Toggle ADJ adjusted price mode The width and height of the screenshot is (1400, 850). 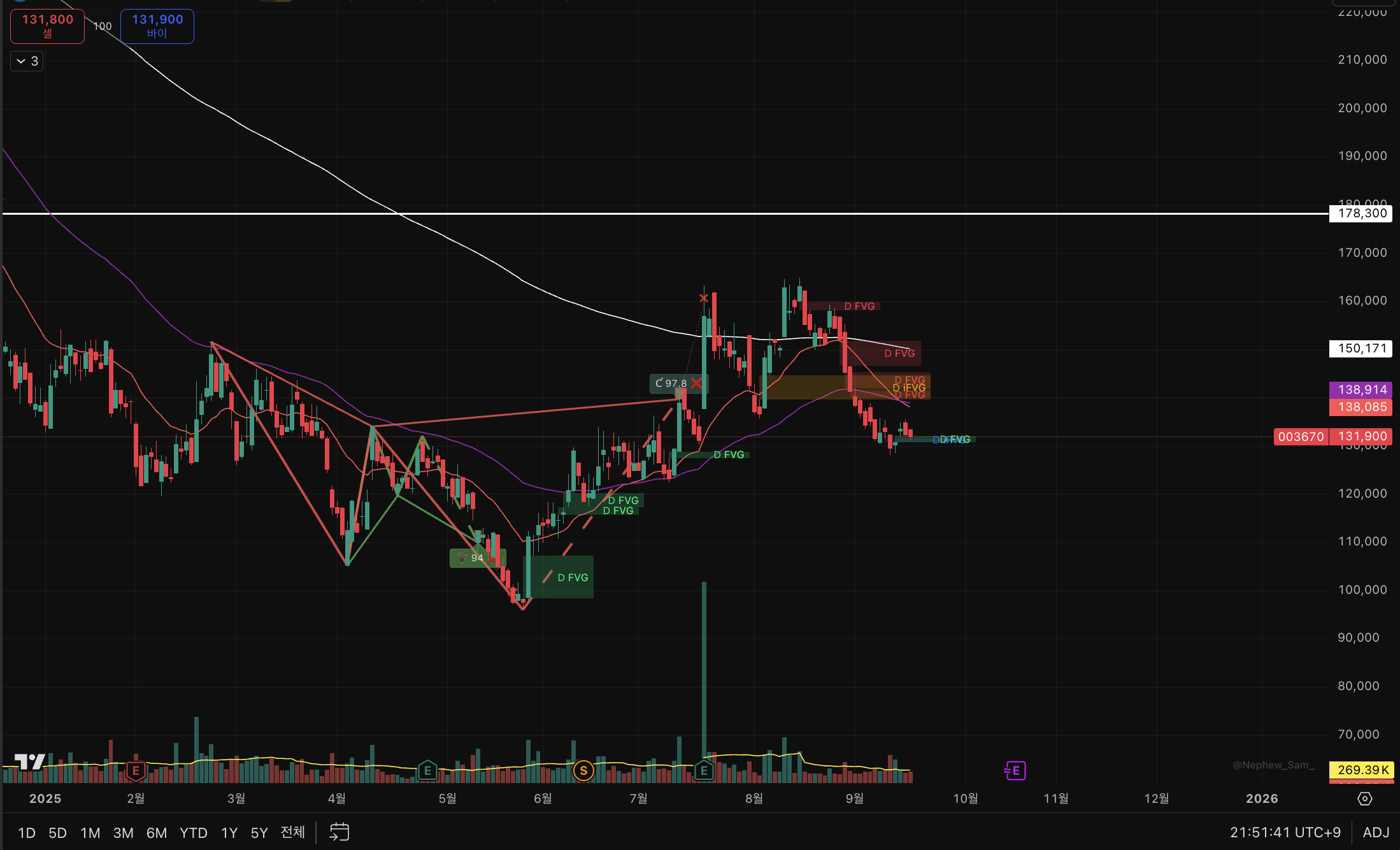[1376, 832]
